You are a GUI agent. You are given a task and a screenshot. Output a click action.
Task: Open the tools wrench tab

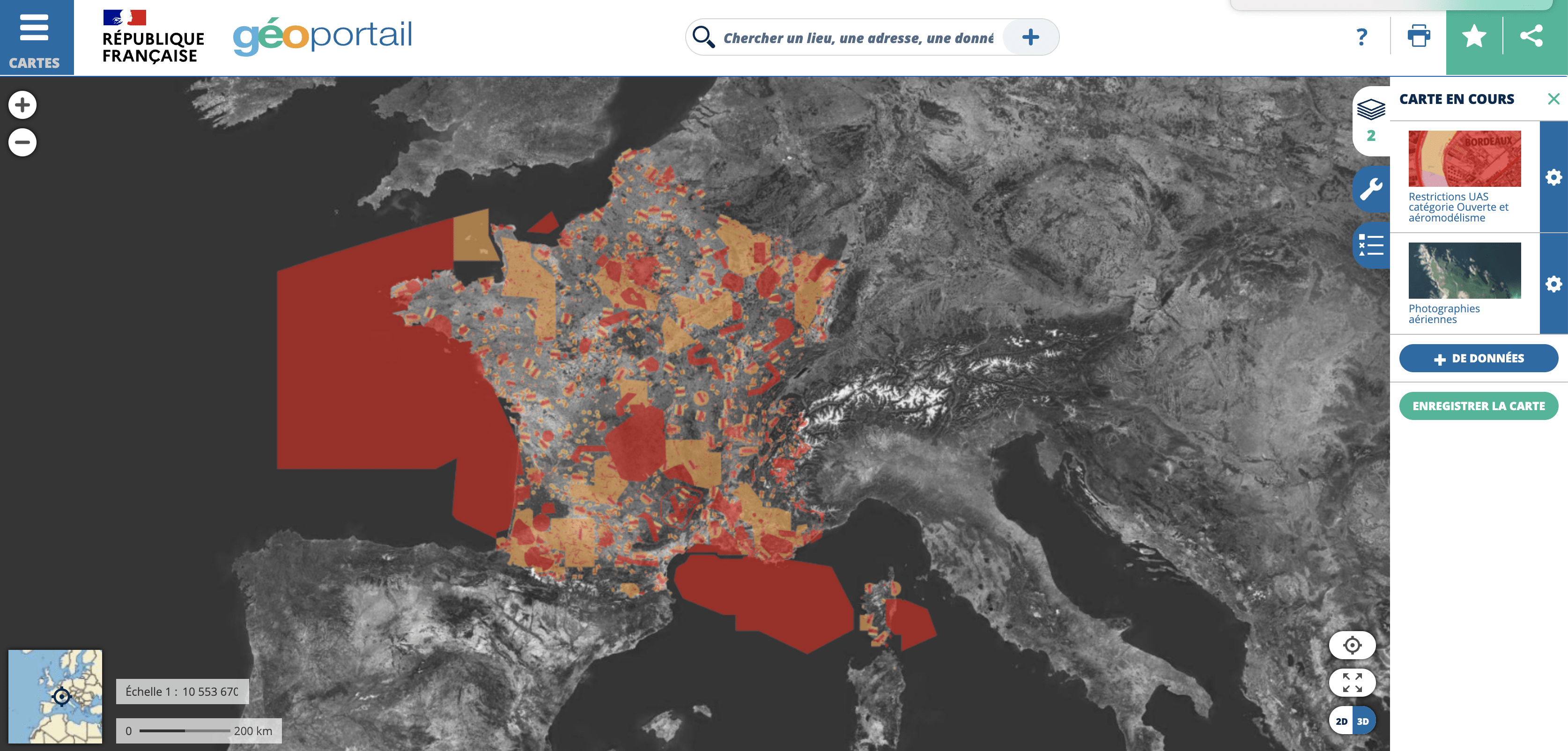pyautogui.click(x=1371, y=189)
